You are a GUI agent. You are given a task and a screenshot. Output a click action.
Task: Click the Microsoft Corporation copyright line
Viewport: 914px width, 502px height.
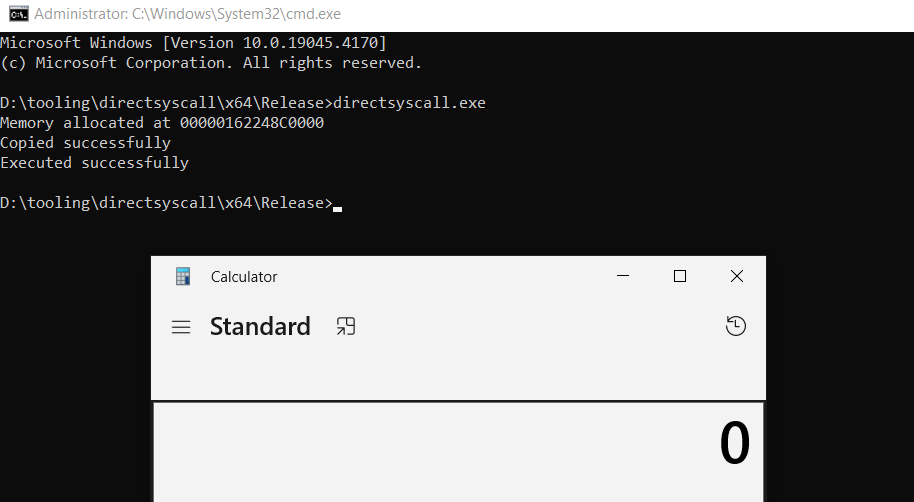point(210,63)
